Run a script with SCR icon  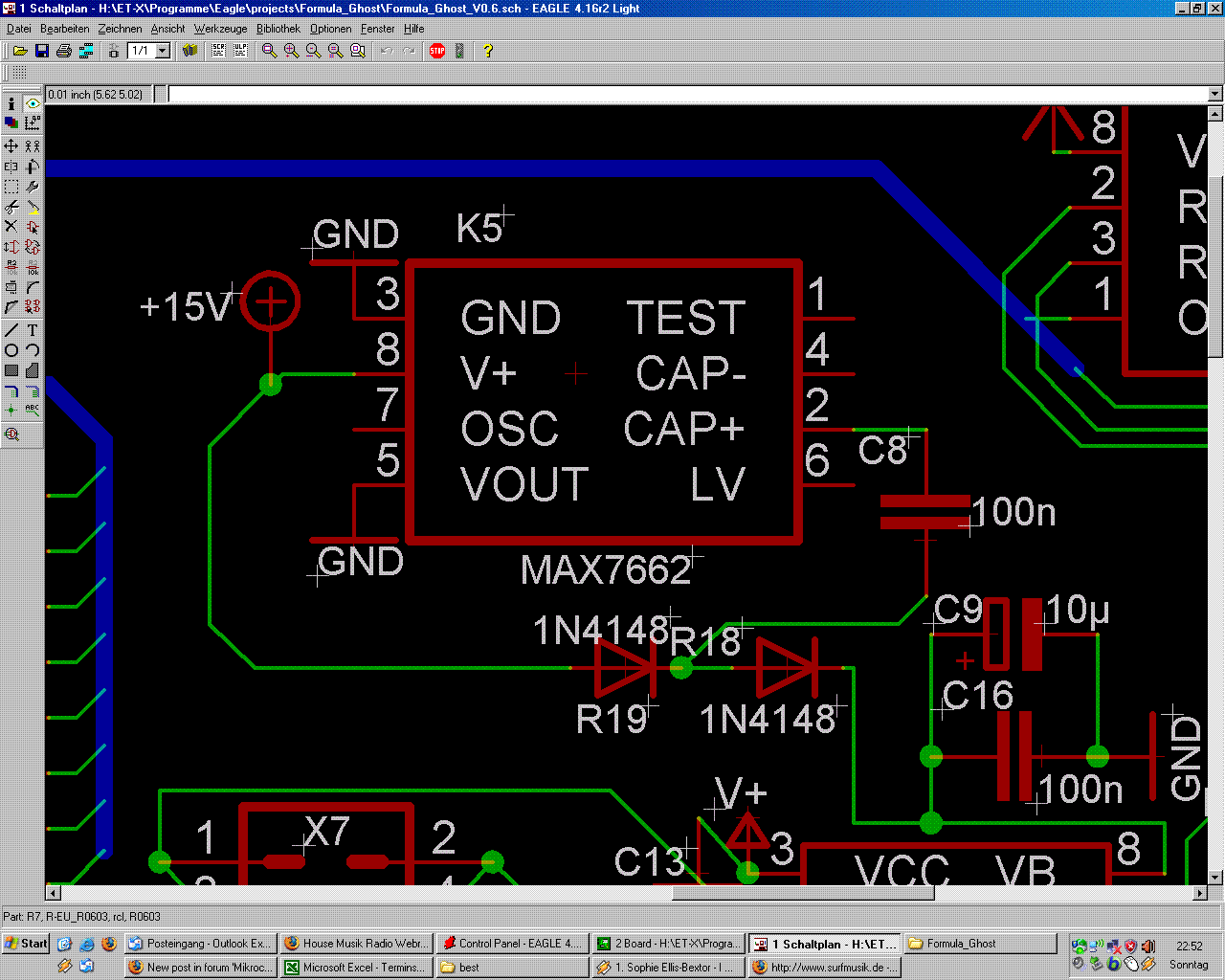tap(218, 51)
